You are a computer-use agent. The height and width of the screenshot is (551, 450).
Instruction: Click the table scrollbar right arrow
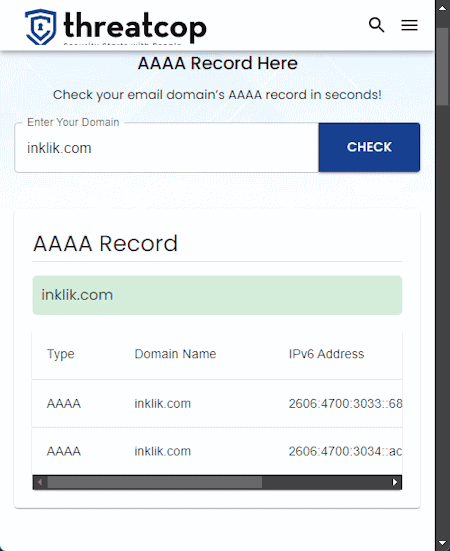pyautogui.click(x=395, y=482)
